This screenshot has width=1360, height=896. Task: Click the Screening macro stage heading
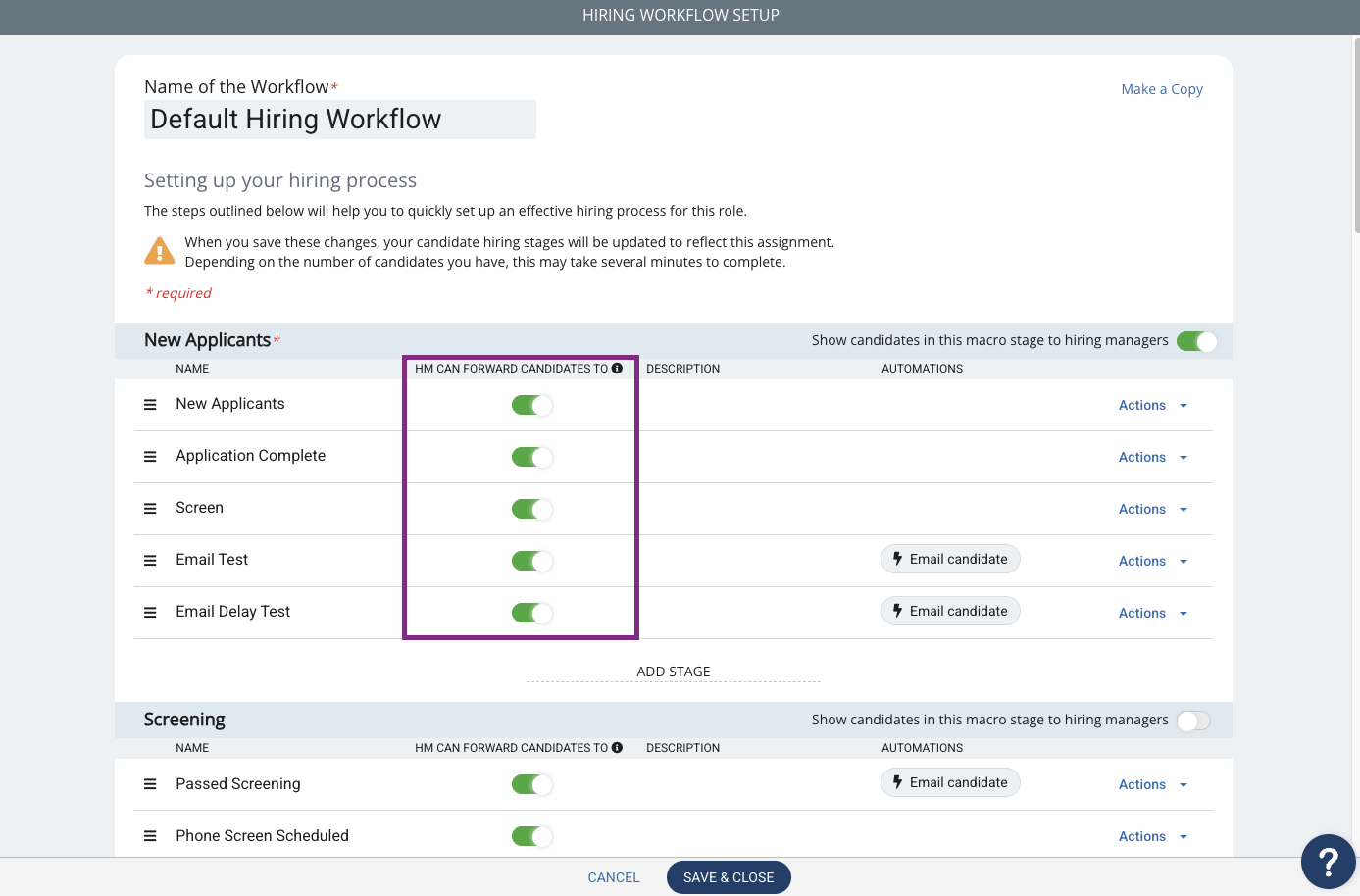click(x=184, y=720)
